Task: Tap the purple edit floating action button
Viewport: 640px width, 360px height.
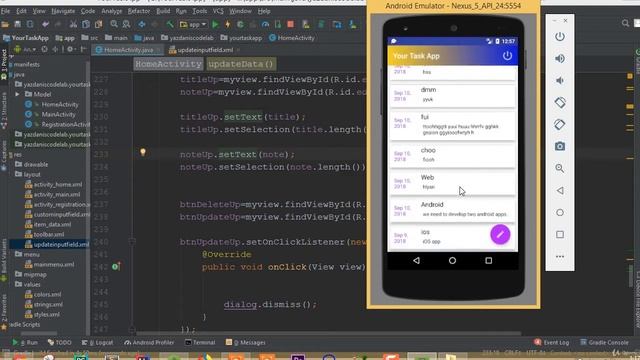Action: click(500, 235)
